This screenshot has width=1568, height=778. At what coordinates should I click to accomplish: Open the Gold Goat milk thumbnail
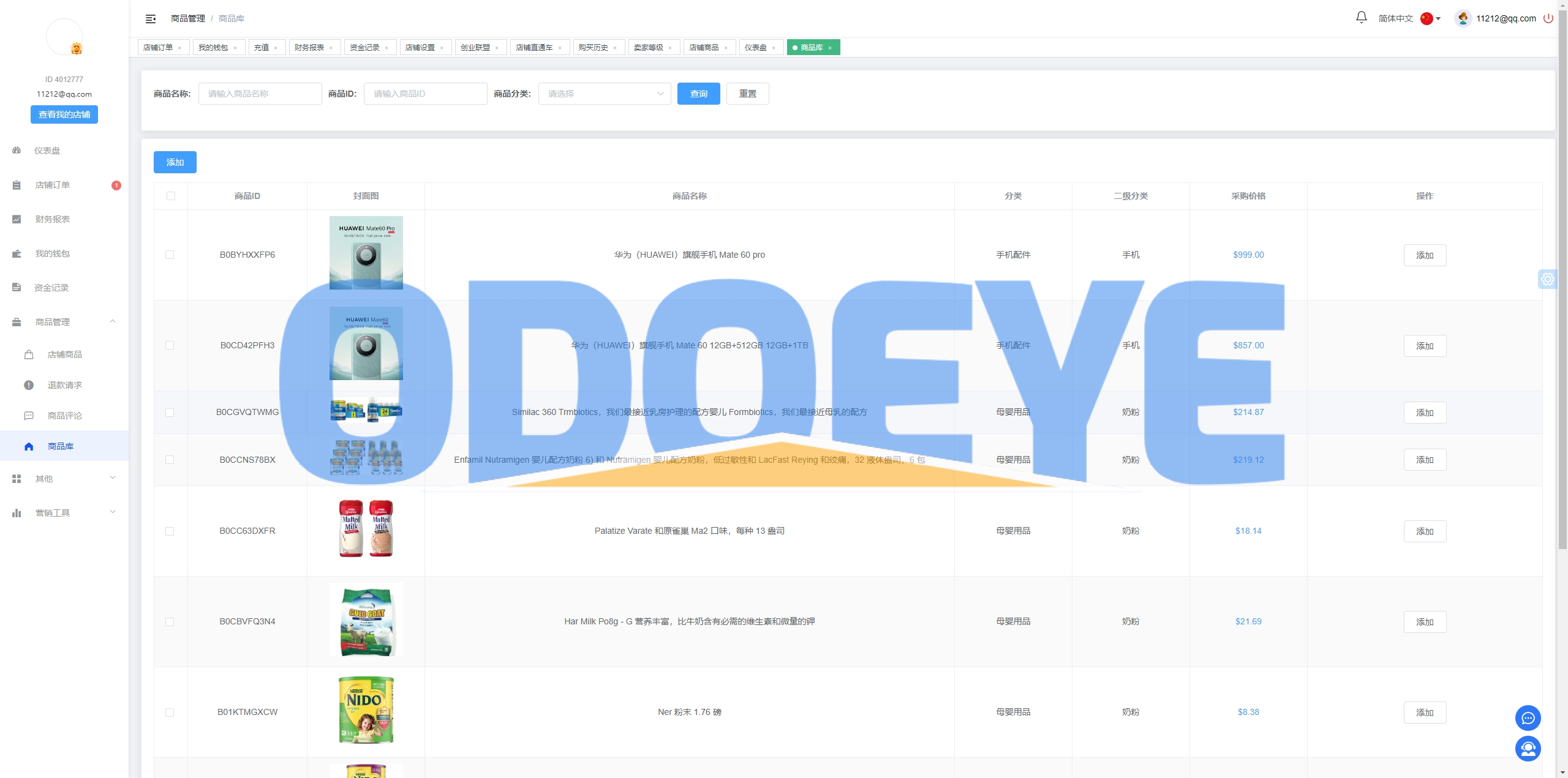366,619
